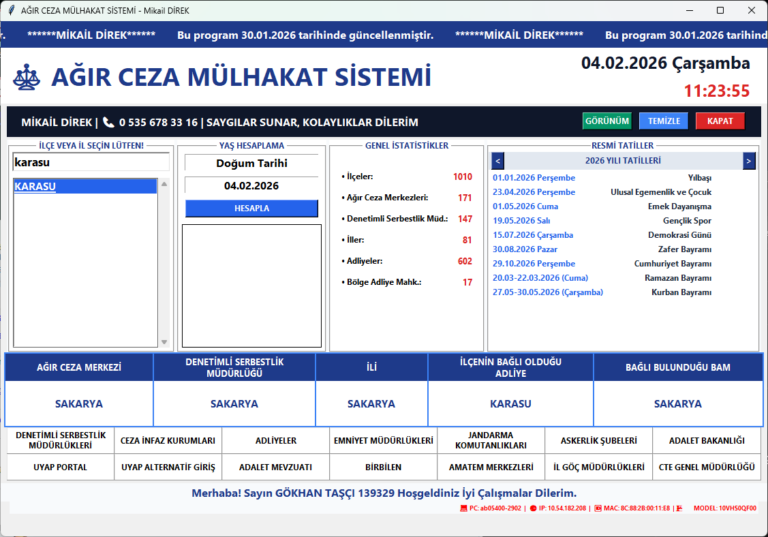Click the 01.01.2026 Perşembe holiday date
Image resolution: width=768 pixels, height=537 pixels.
click(x=534, y=178)
